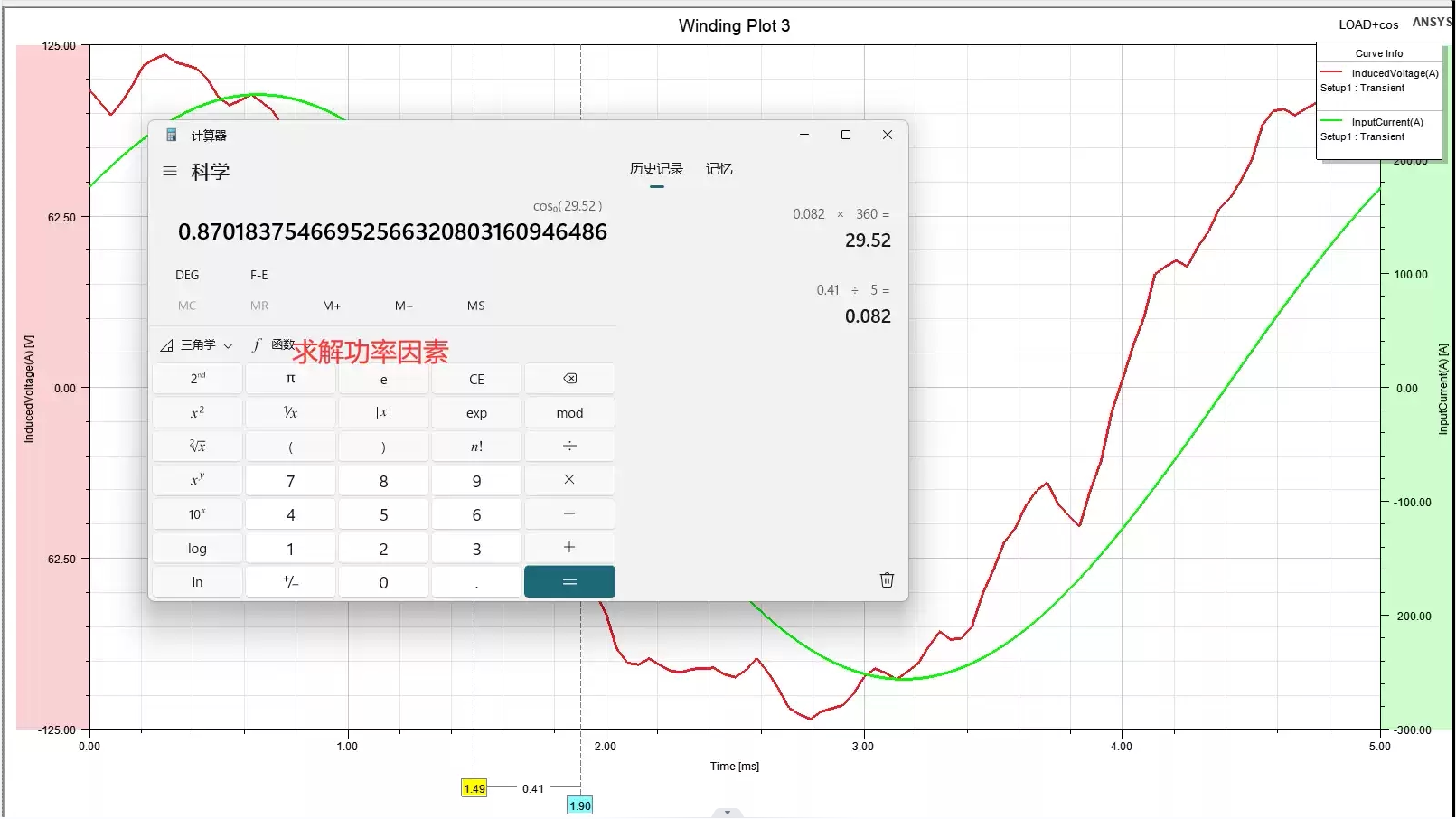Click the division operator key
Image resolution: width=1456 pixels, height=819 pixels.
[x=569, y=447]
